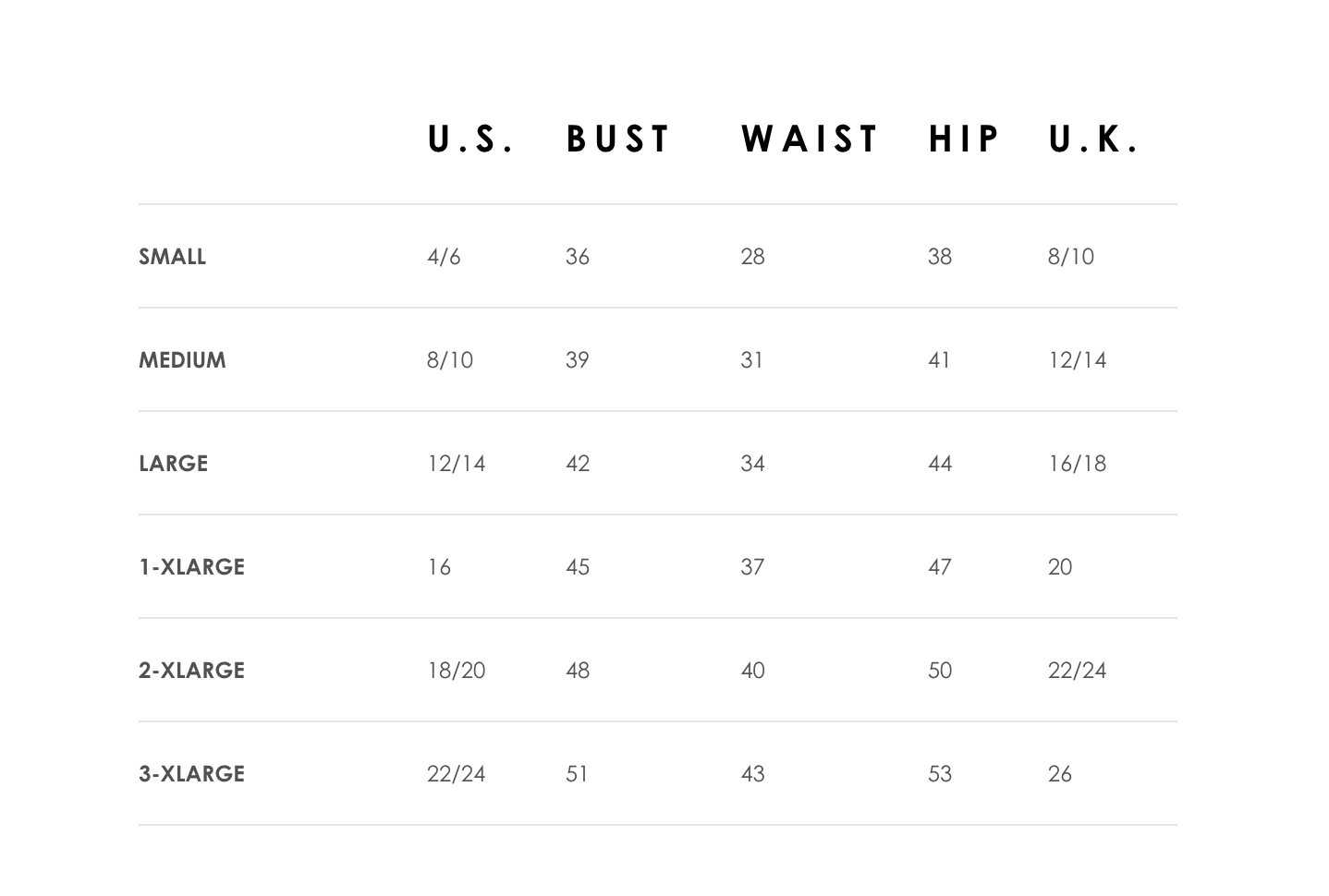Select the MEDIUM row label

pyautogui.click(x=182, y=360)
